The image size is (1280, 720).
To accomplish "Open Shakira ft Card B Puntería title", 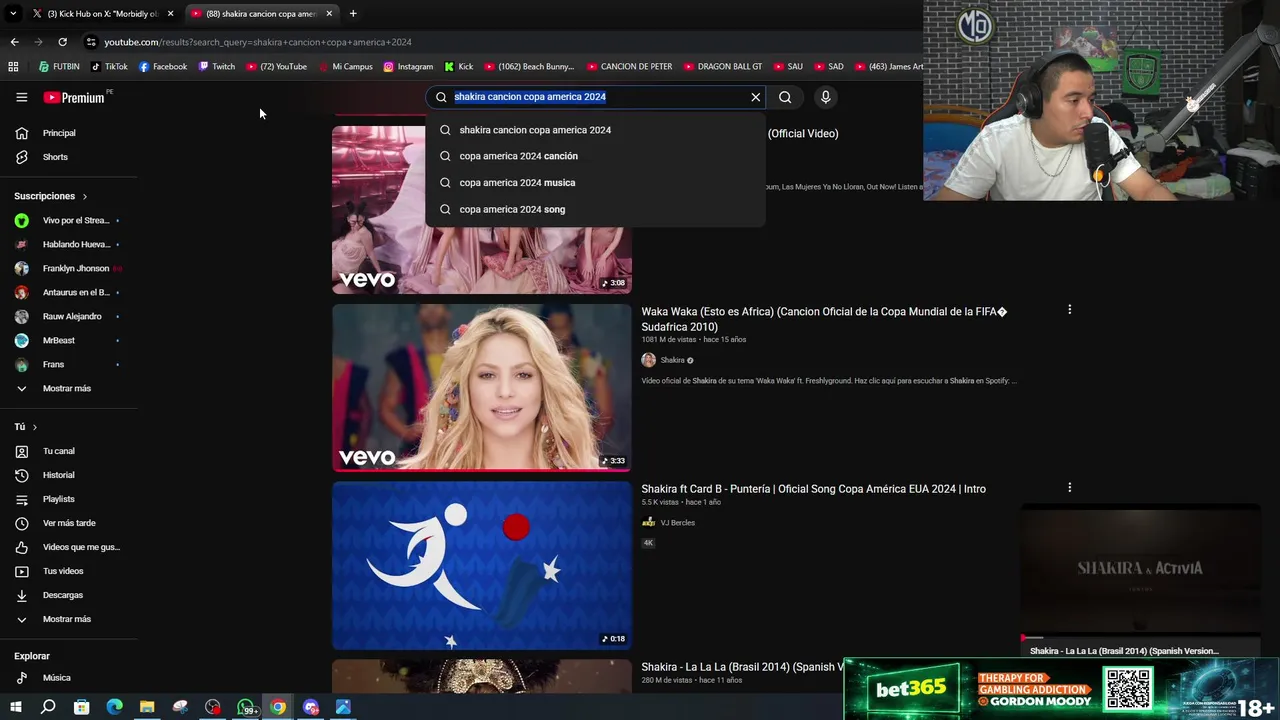I will pyautogui.click(x=813, y=489).
